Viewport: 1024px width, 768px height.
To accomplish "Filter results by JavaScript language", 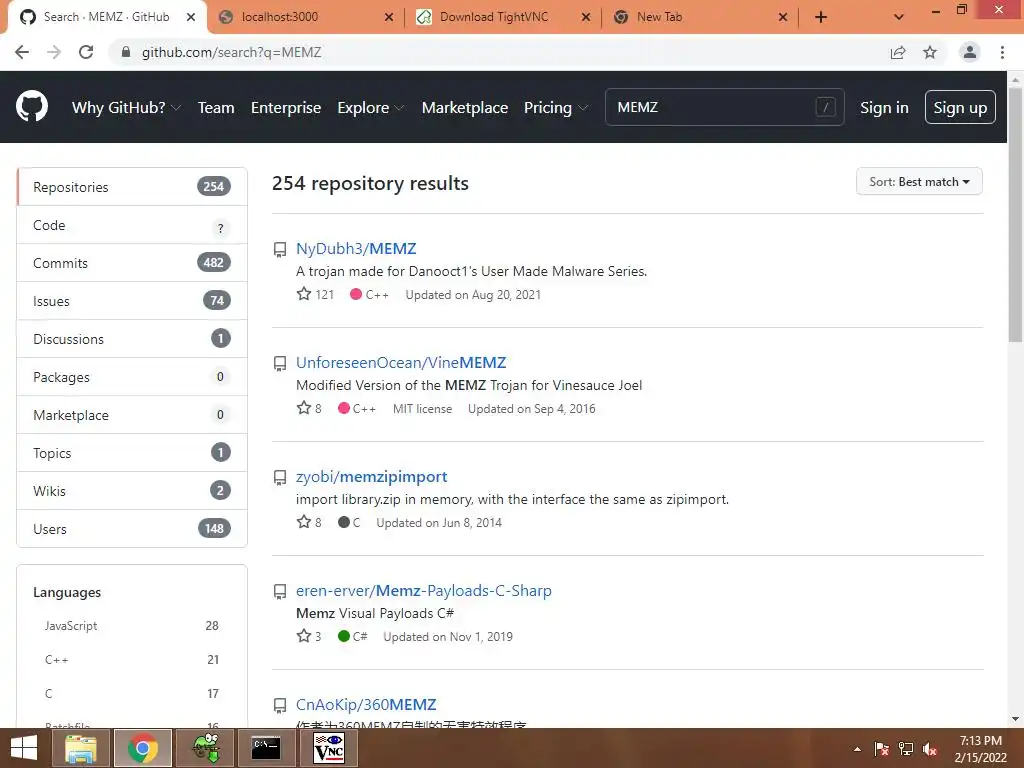I will click(131, 626).
